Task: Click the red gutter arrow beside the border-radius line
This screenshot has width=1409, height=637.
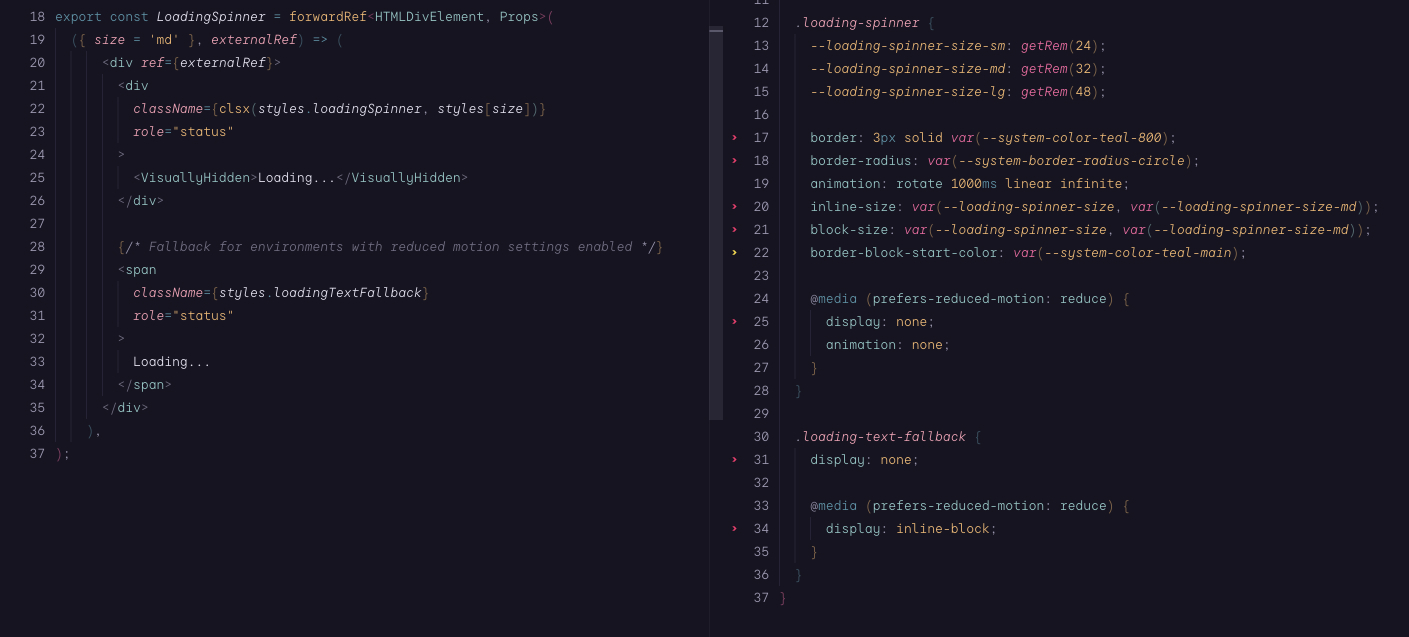Action: click(734, 160)
